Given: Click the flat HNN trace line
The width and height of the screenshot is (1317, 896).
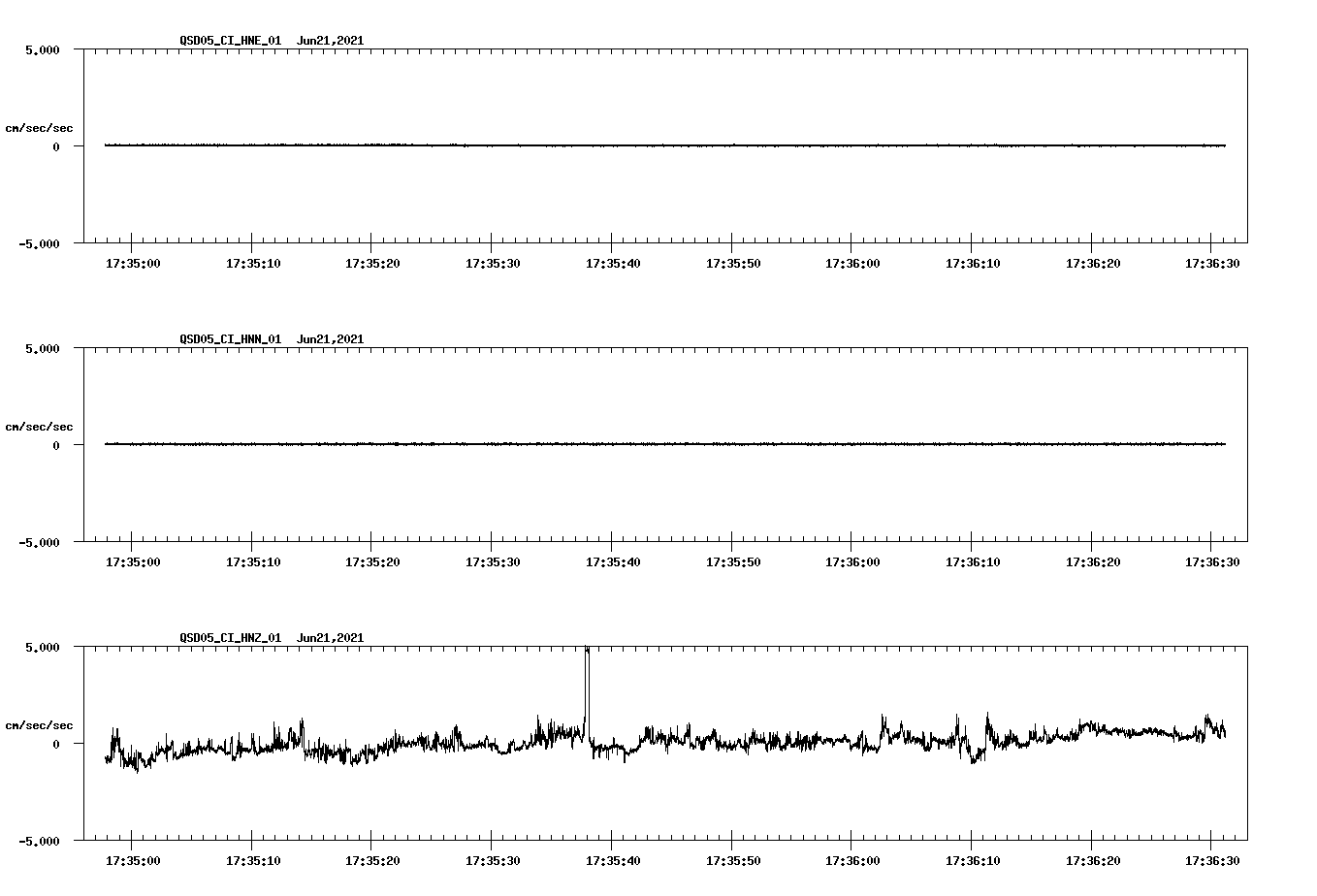Looking at the screenshot, I should [665, 444].
